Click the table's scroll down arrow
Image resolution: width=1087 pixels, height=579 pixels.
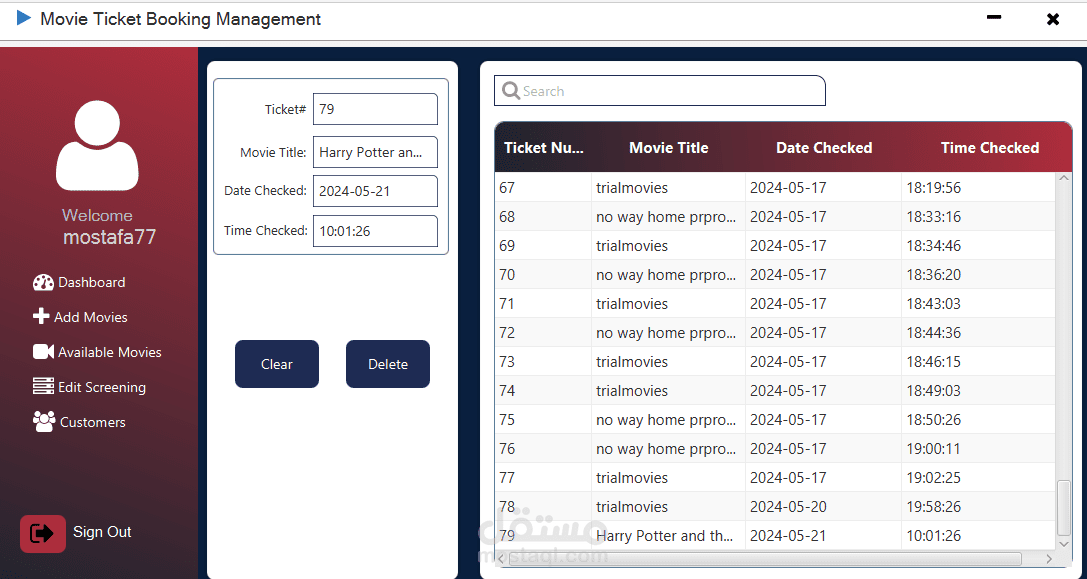click(x=1064, y=545)
